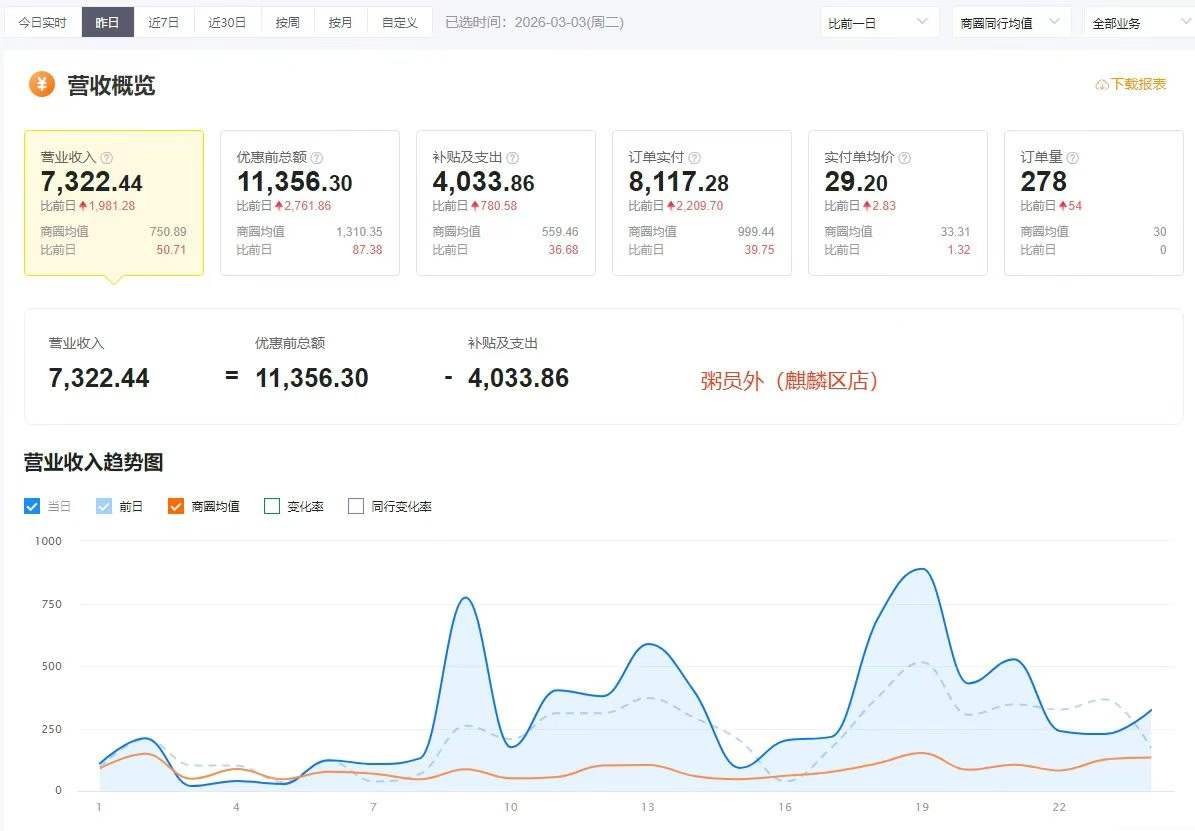Enable the 变化率 checkbox
Image resolution: width=1195 pixels, height=831 pixels.
point(272,506)
